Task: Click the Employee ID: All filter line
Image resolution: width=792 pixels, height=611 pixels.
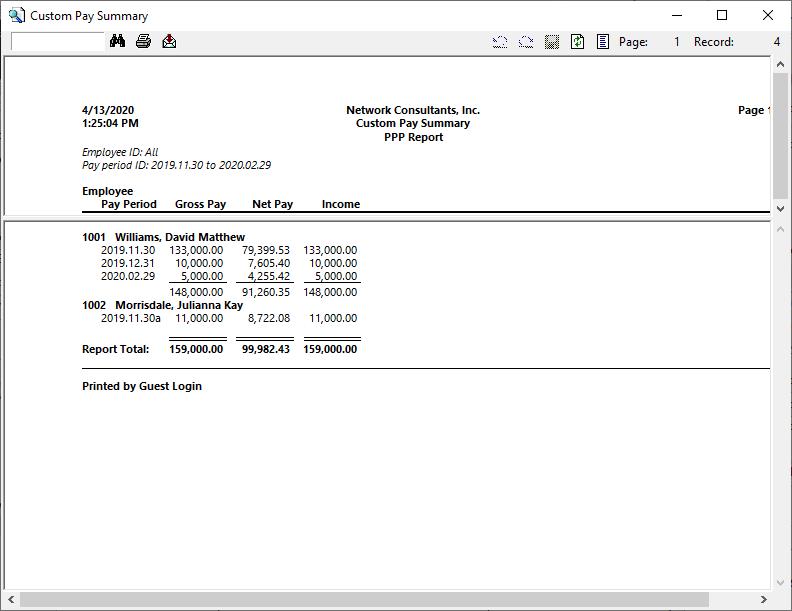Action: tap(120, 152)
